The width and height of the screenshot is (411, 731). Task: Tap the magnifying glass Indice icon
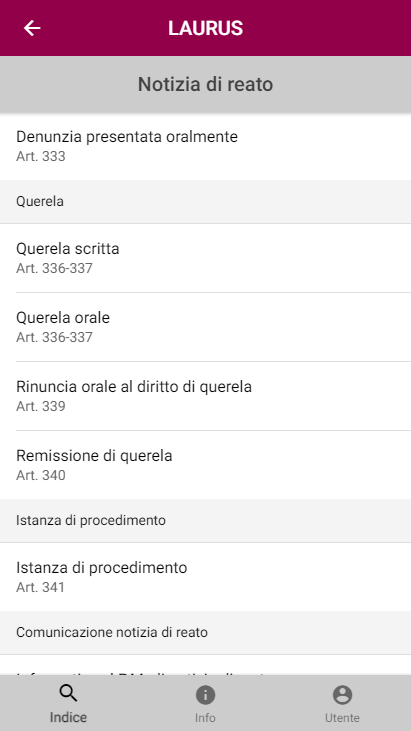click(x=68, y=694)
